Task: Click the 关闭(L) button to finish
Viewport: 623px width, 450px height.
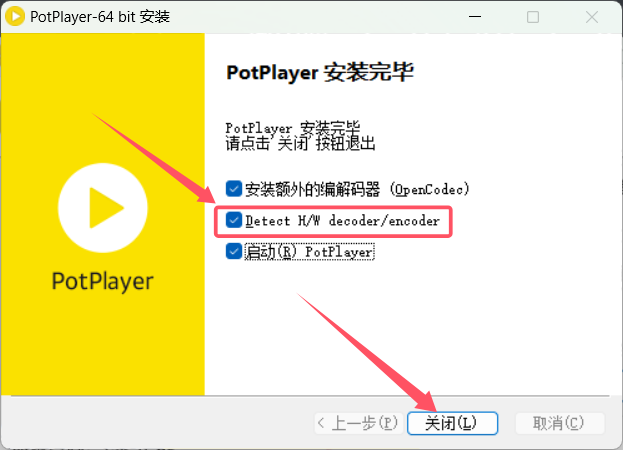Action: click(452, 423)
